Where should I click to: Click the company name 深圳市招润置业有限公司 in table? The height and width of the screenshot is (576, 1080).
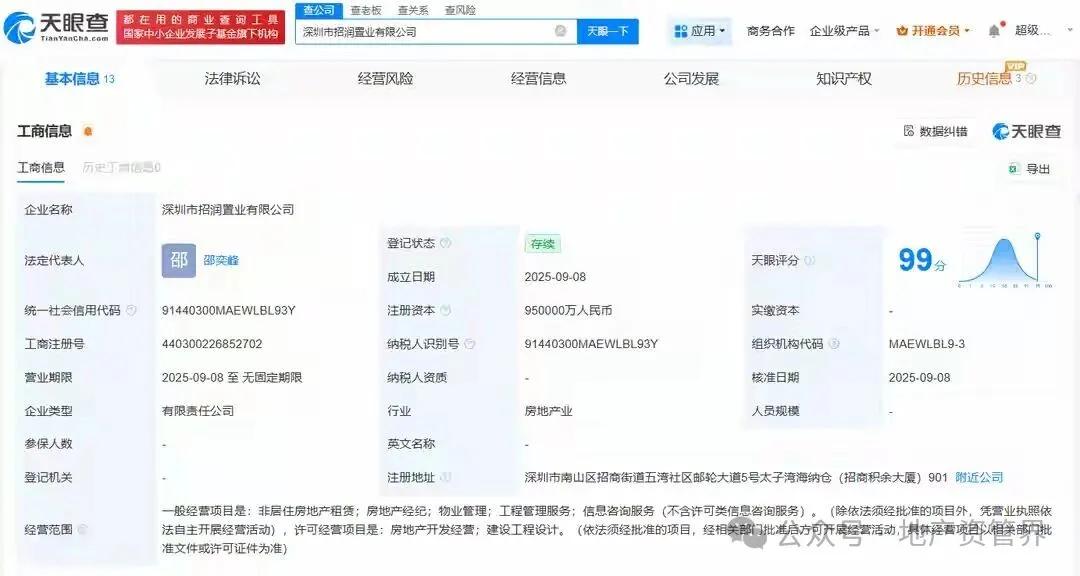click(x=228, y=209)
